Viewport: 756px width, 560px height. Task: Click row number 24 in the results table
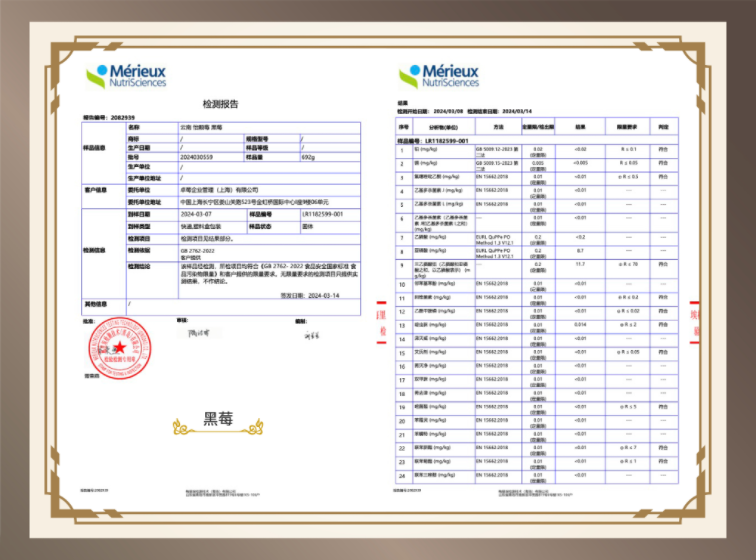click(402, 476)
